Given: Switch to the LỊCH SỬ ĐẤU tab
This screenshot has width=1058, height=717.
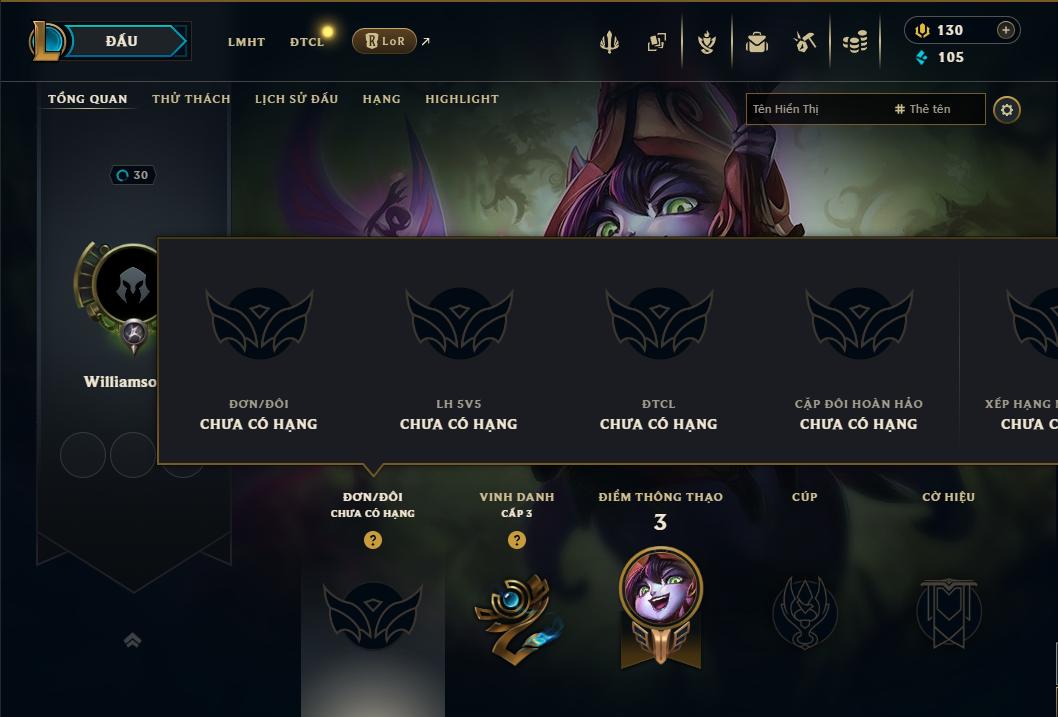Looking at the screenshot, I should pos(296,99).
